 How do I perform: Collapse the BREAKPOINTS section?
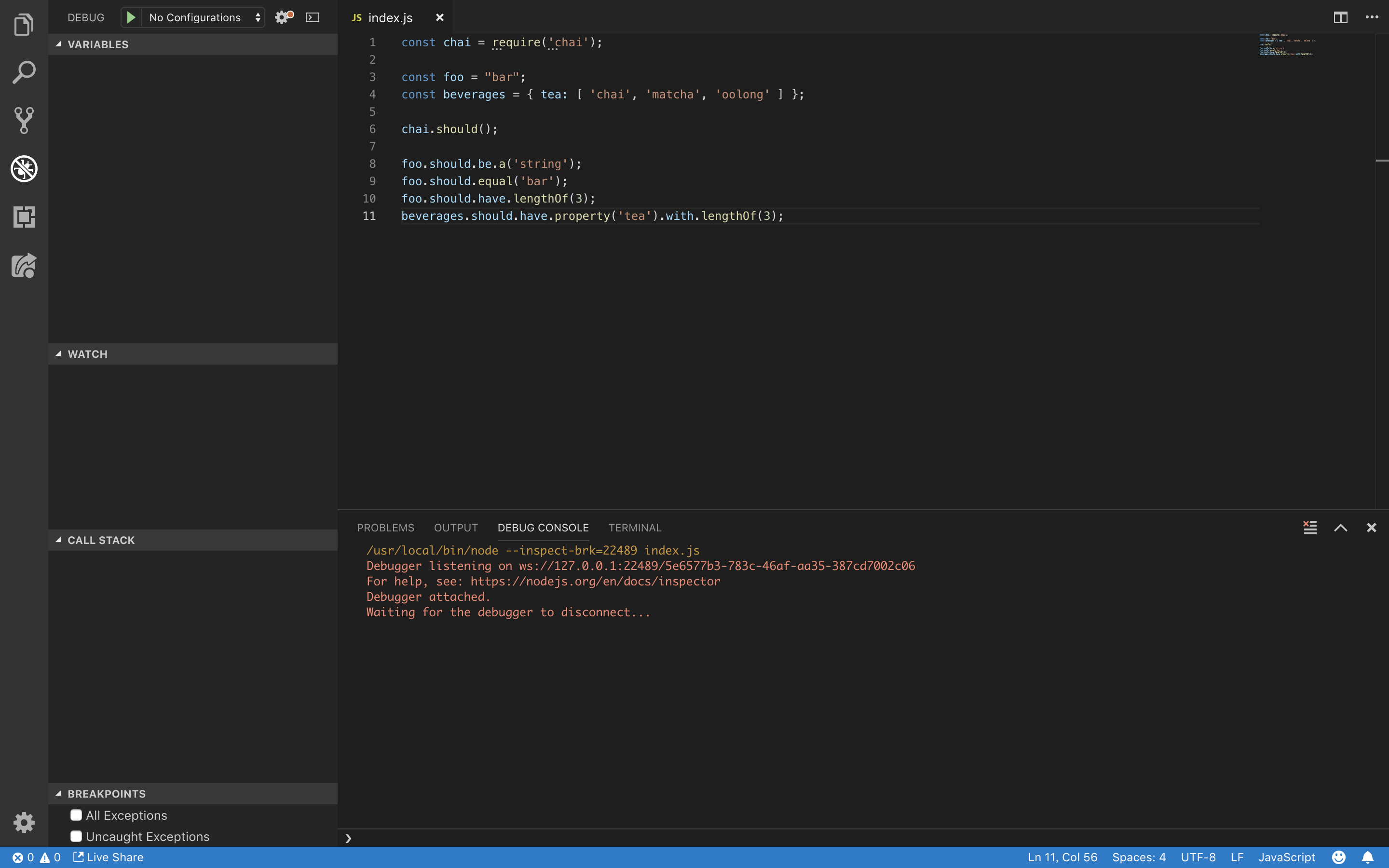pos(193,794)
